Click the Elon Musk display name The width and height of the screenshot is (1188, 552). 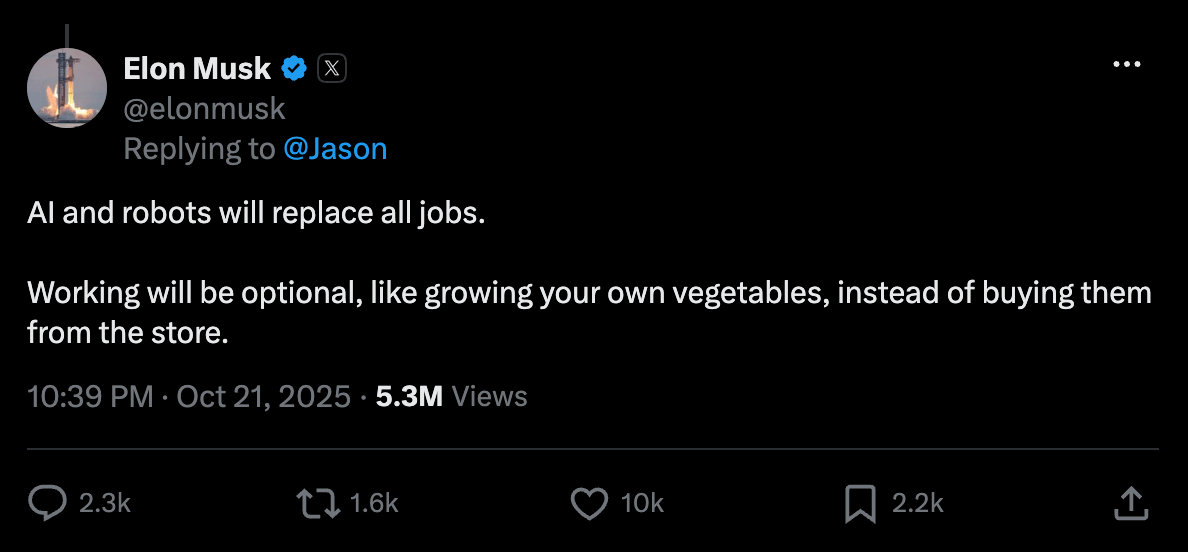click(196, 69)
